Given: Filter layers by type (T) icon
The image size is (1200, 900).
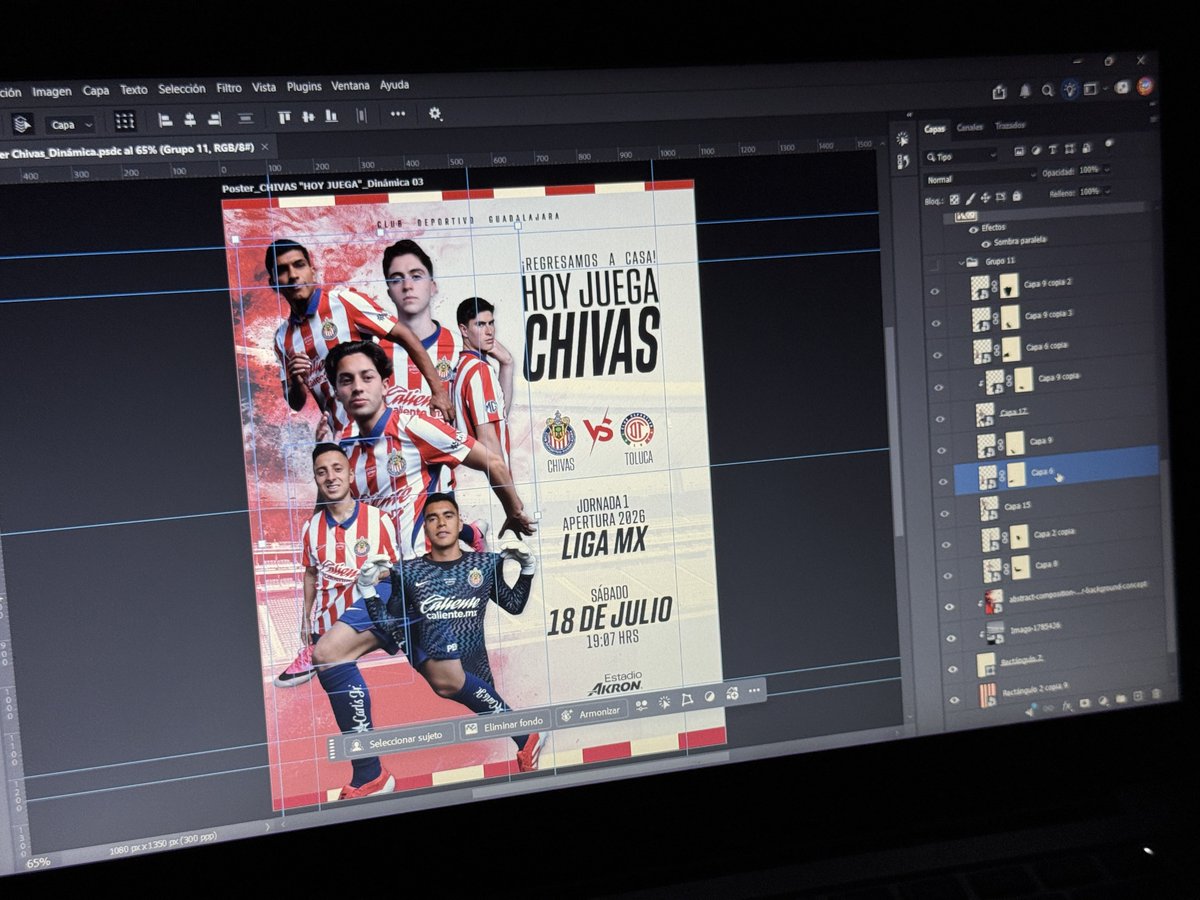Looking at the screenshot, I should (x=1052, y=150).
